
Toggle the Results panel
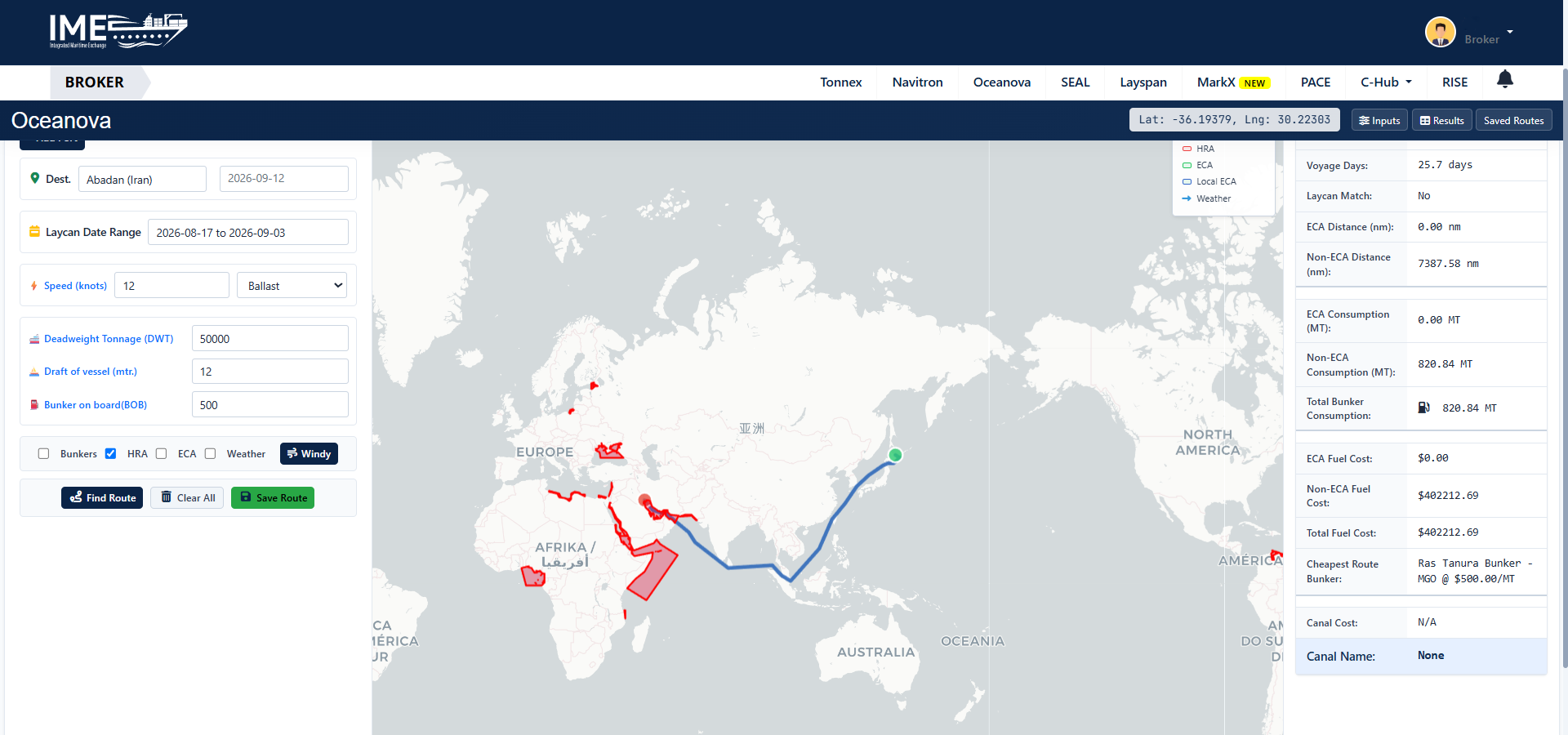click(1441, 120)
